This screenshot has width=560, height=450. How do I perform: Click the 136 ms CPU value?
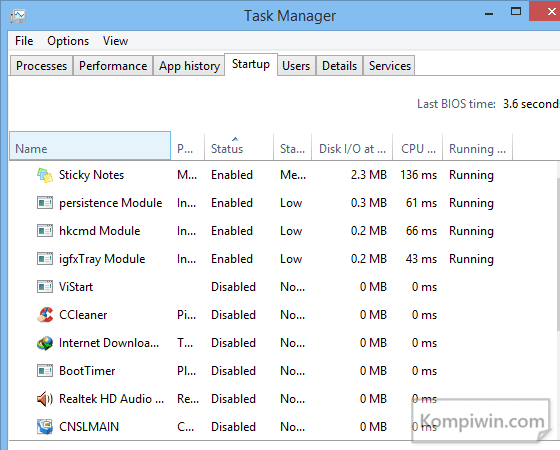(x=419, y=175)
